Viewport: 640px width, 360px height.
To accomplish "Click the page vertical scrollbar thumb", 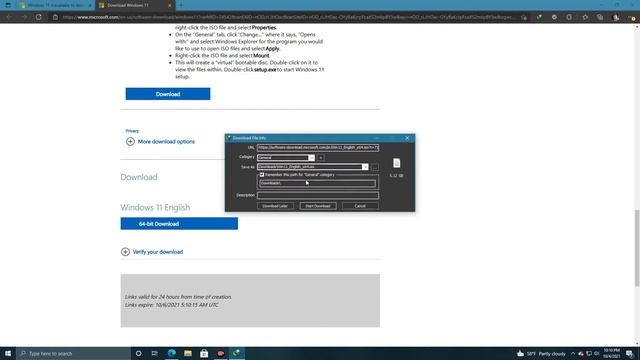I will 637,247.
